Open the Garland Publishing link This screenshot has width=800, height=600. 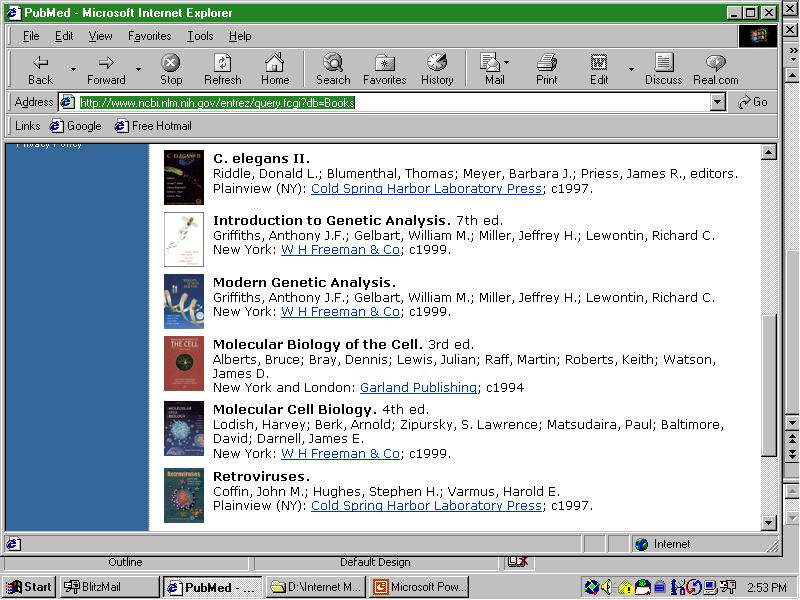click(x=418, y=388)
